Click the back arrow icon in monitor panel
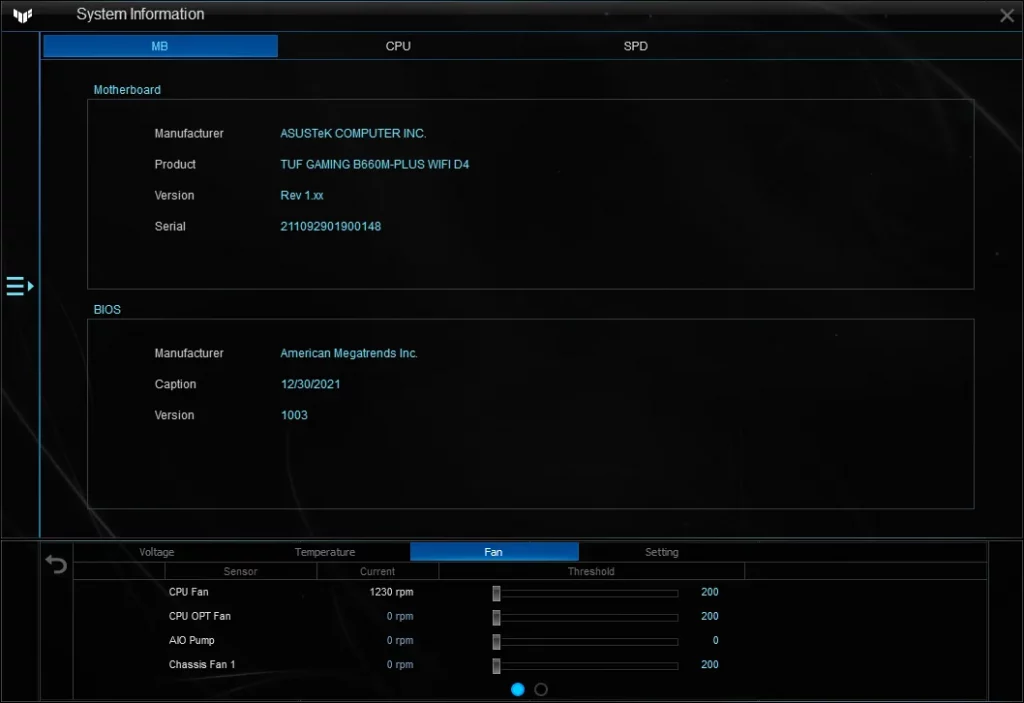Image resolution: width=1024 pixels, height=703 pixels. click(56, 564)
